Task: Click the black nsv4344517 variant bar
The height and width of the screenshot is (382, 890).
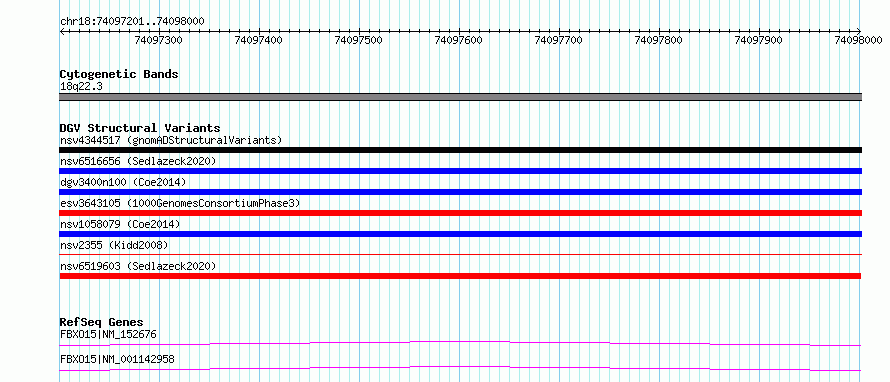Action: [x=460, y=150]
